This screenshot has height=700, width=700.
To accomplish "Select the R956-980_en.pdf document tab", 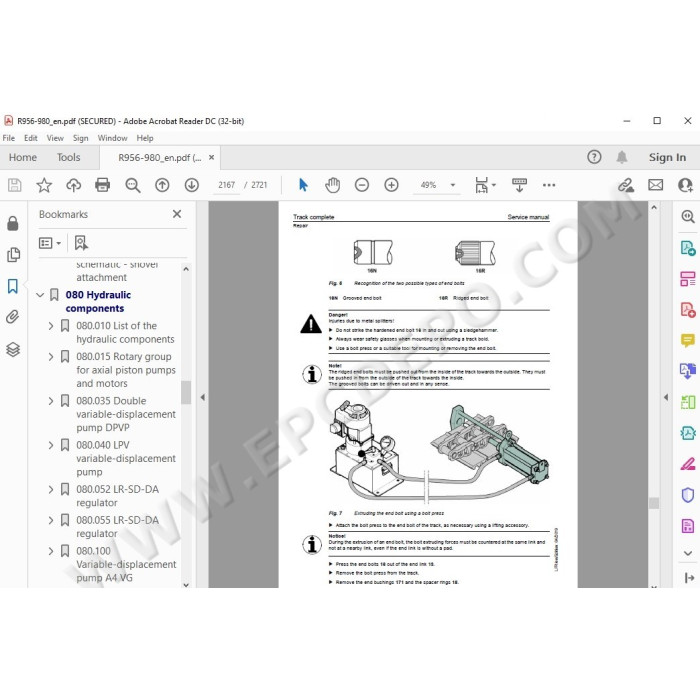I will click(159, 158).
